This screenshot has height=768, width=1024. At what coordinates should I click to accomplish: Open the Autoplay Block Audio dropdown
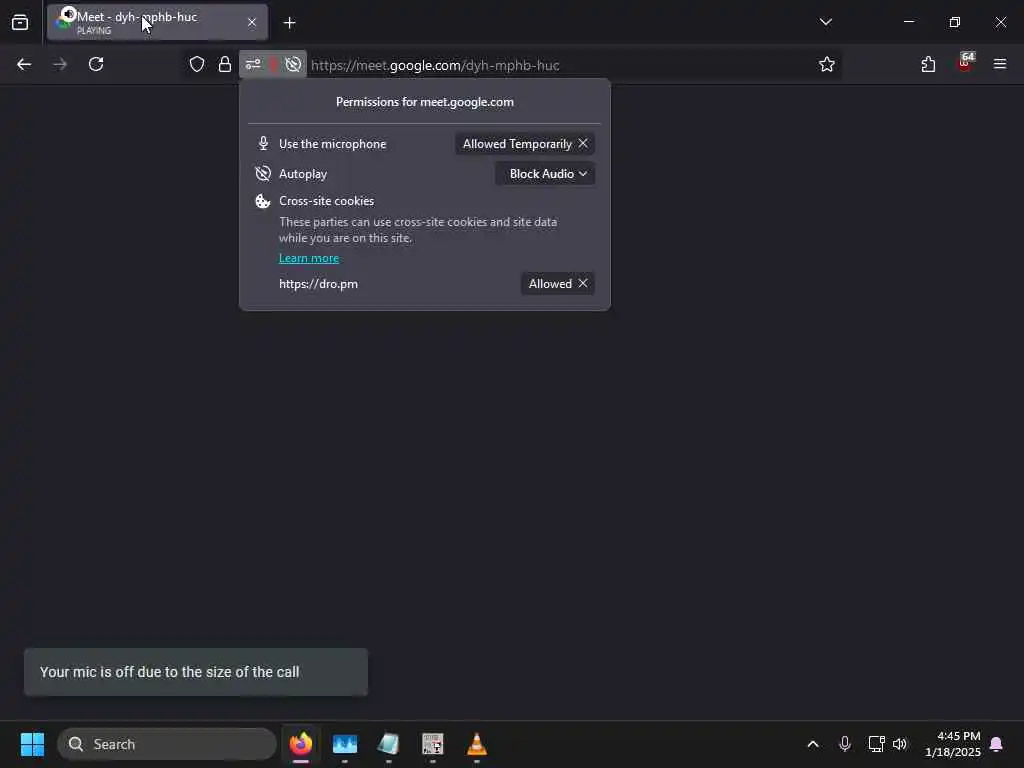coord(545,174)
